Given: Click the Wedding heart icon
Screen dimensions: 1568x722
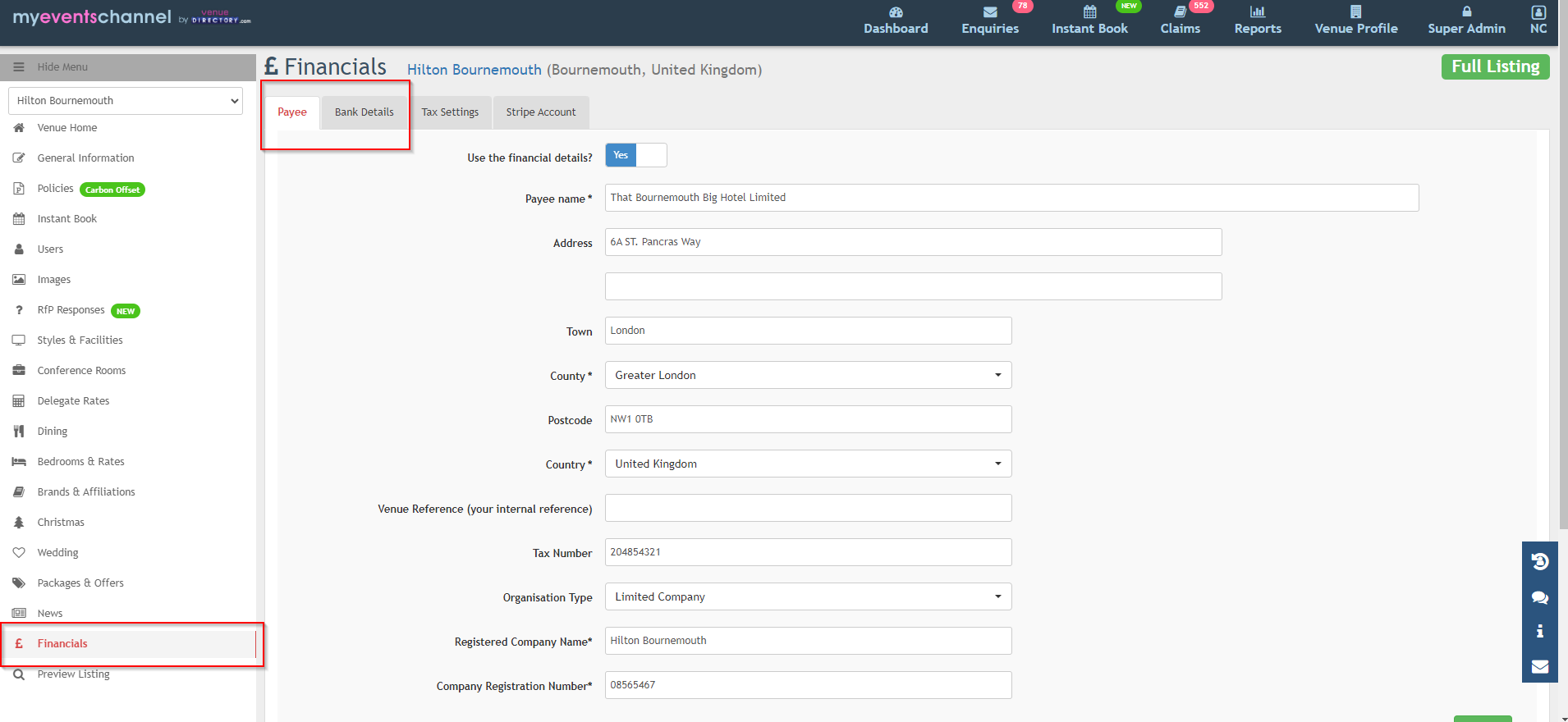Looking at the screenshot, I should coord(19,553).
